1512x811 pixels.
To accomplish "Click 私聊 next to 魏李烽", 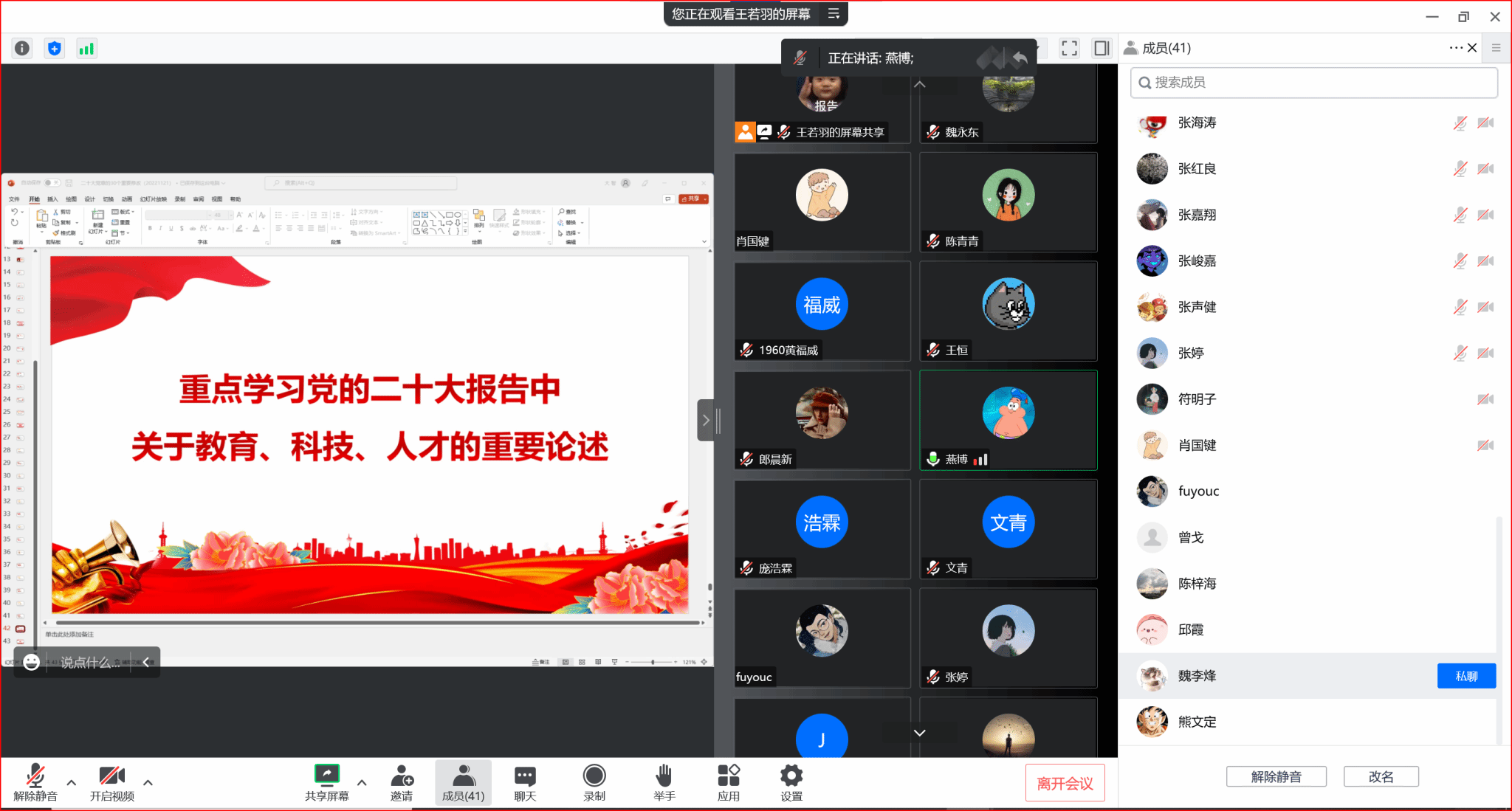I will [x=1465, y=676].
